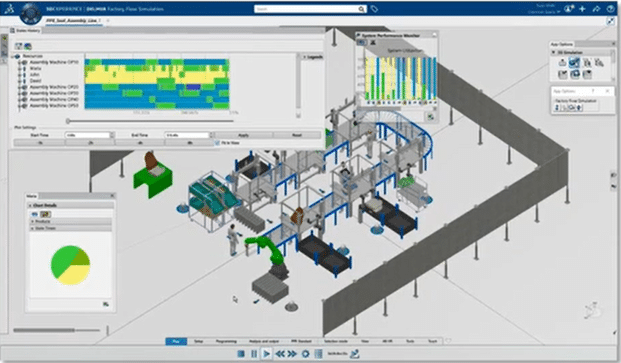Click middle icon in 3D Simulation bottom row
The width and height of the screenshot is (621, 363).
pyautogui.click(x=575, y=74)
